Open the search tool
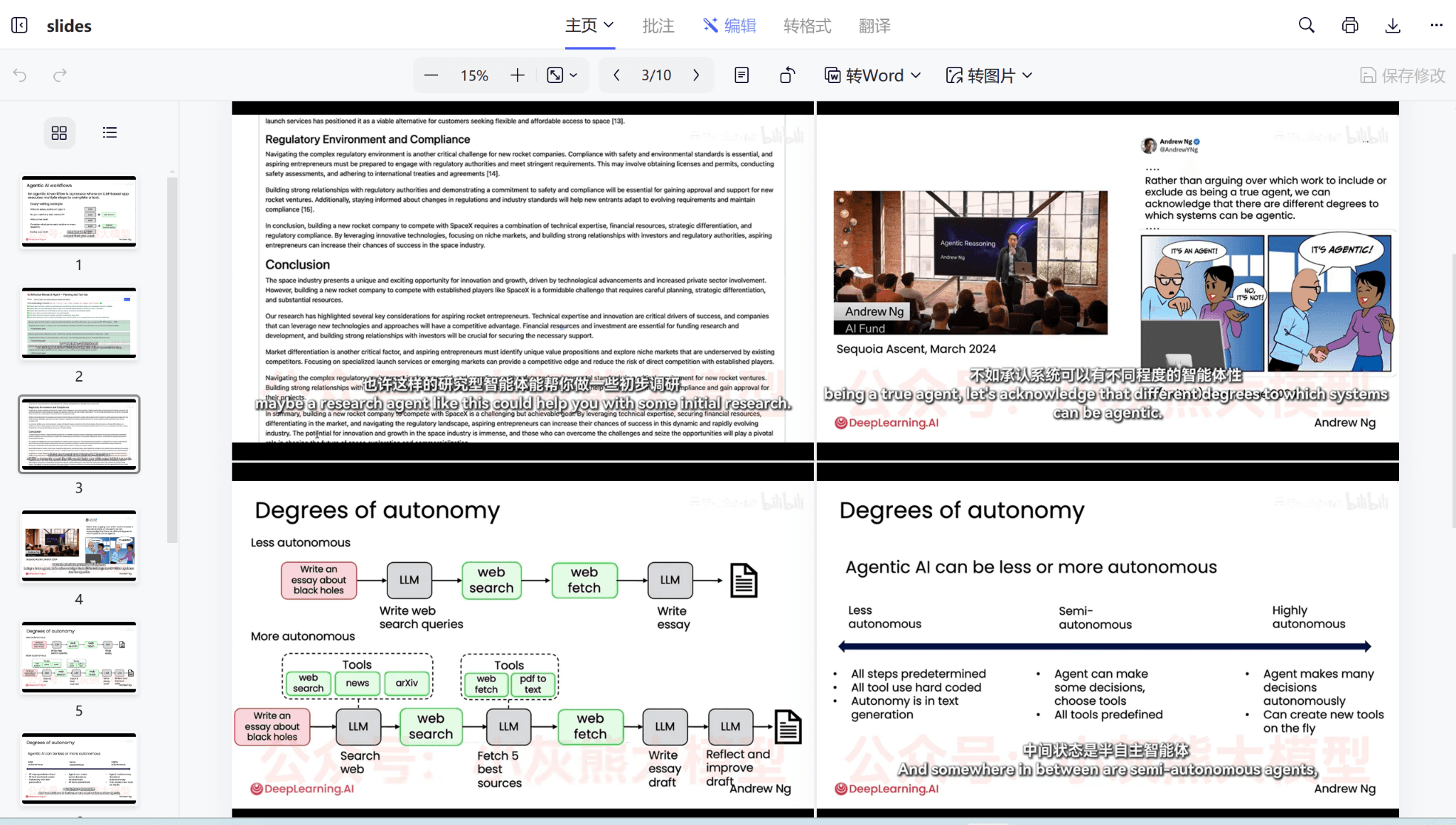Image resolution: width=1456 pixels, height=825 pixels. click(1306, 26)
